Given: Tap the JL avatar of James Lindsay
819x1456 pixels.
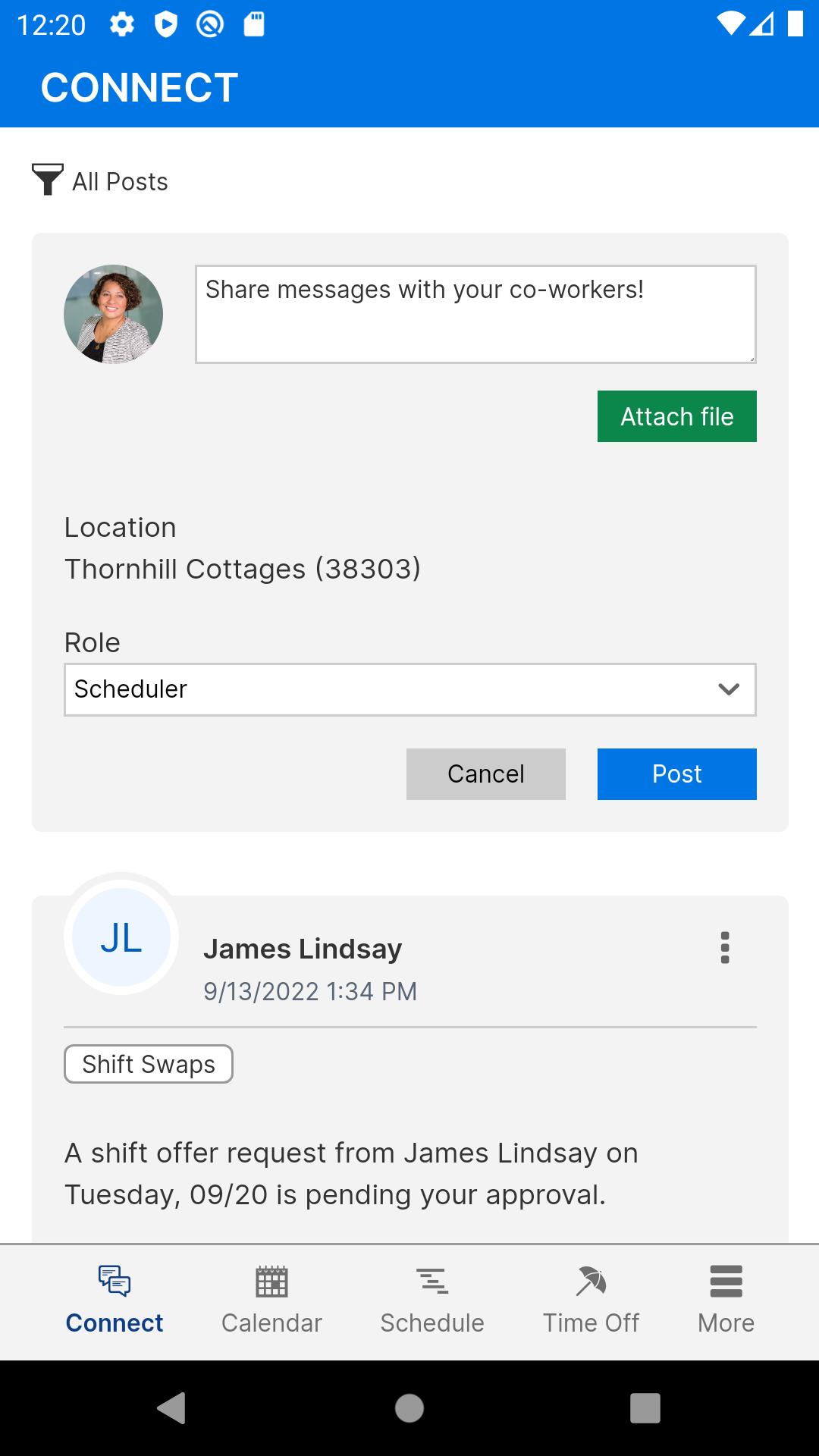Looking at the screenshot, I should (x=121, y=937).
